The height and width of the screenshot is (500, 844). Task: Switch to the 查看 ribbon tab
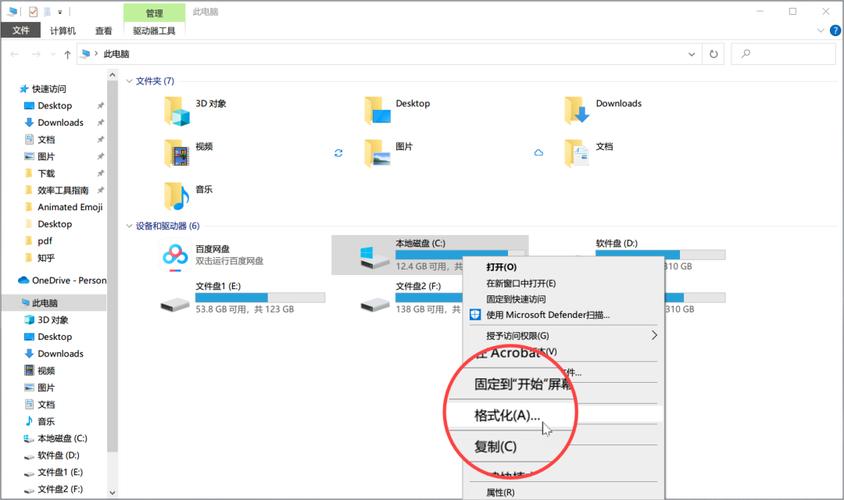click(x=105, y=31)
